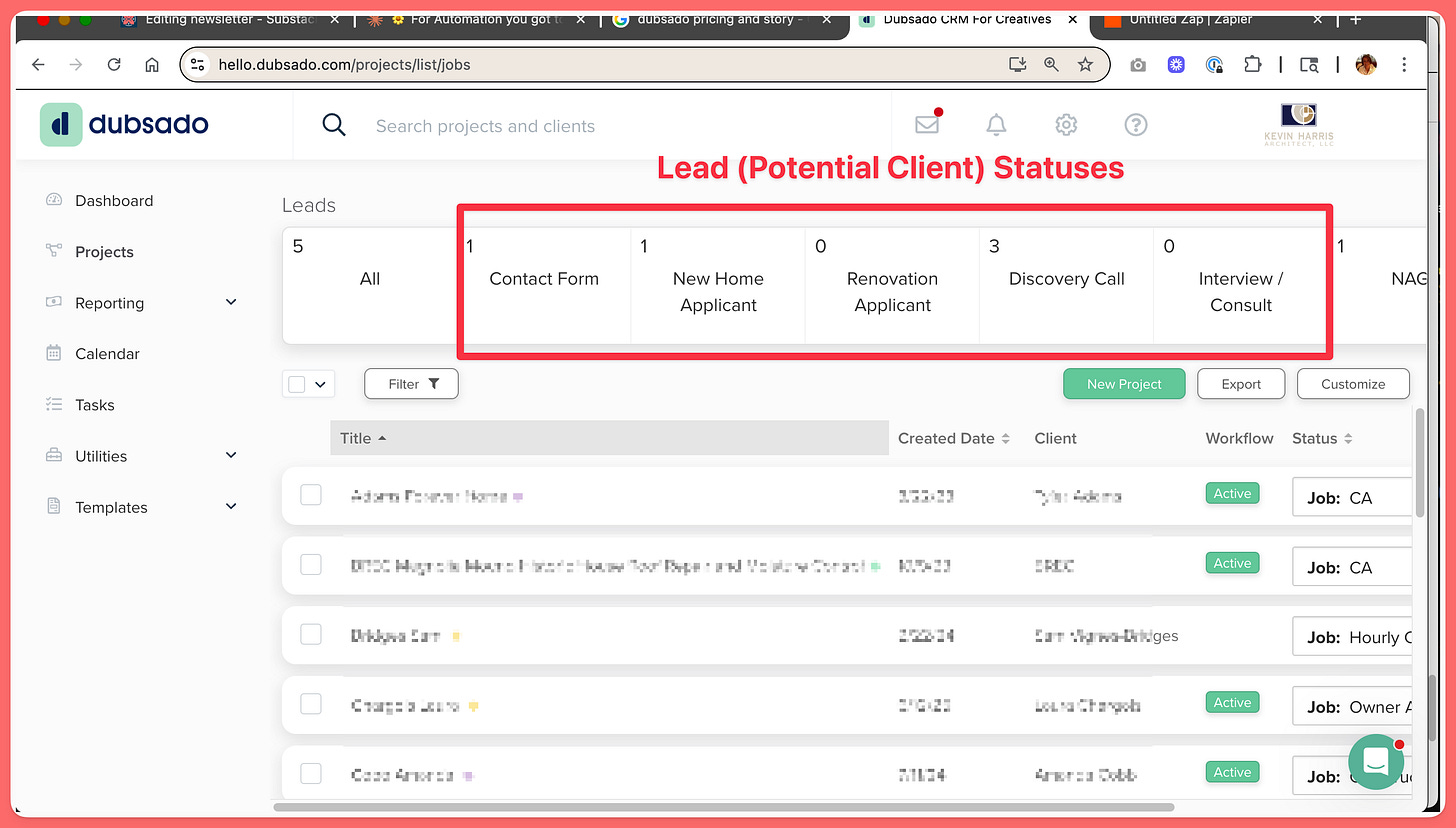1456x828 pixels.
Task: Open the Job: Hourly status dropdown
Action: [x=1352, y=636]
